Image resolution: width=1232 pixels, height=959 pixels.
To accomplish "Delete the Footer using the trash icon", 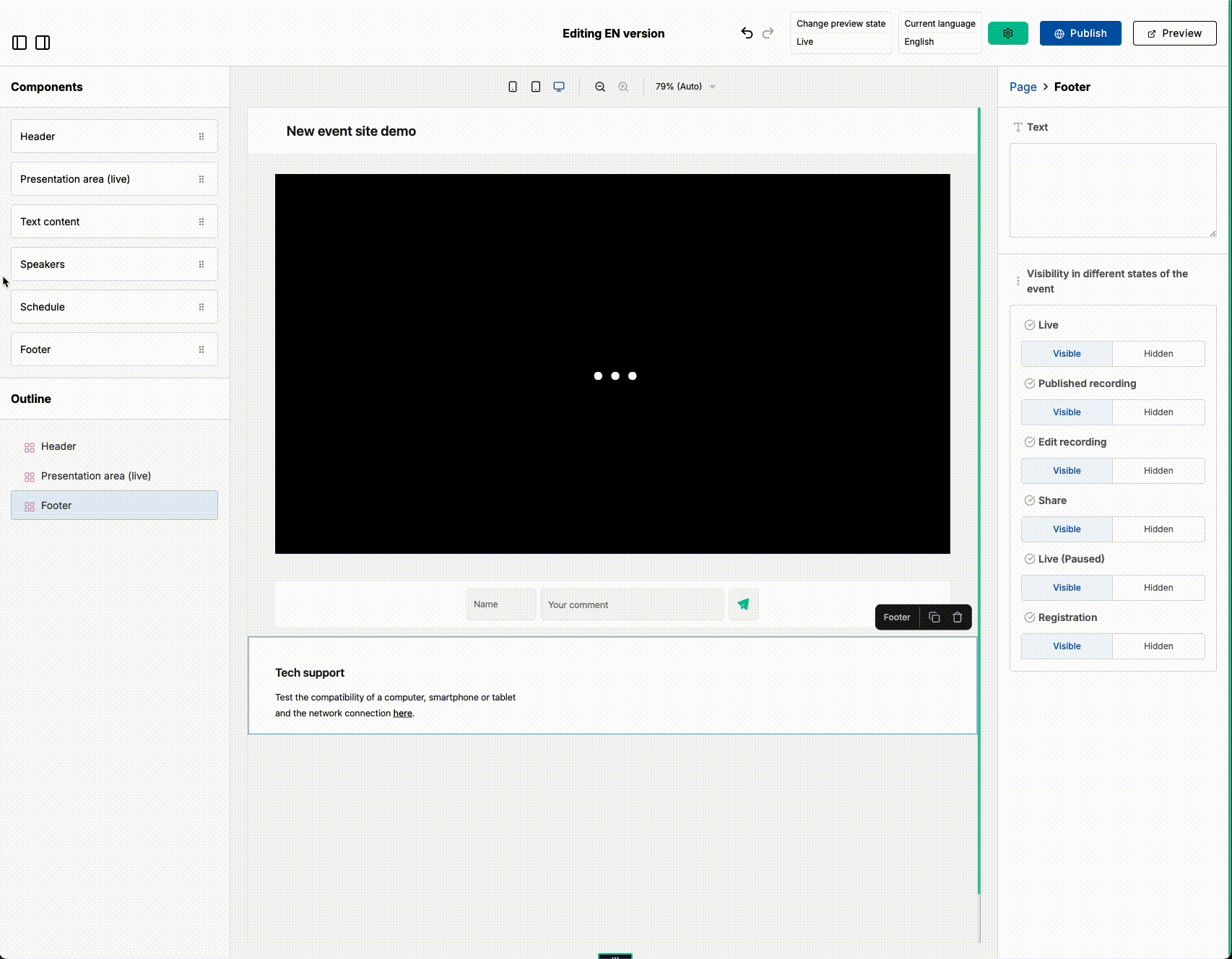I will pos(957,617).
